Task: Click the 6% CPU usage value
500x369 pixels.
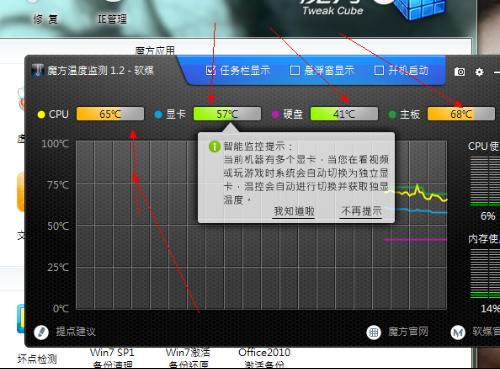Action: pyautogui.click(x=488, y=216)
